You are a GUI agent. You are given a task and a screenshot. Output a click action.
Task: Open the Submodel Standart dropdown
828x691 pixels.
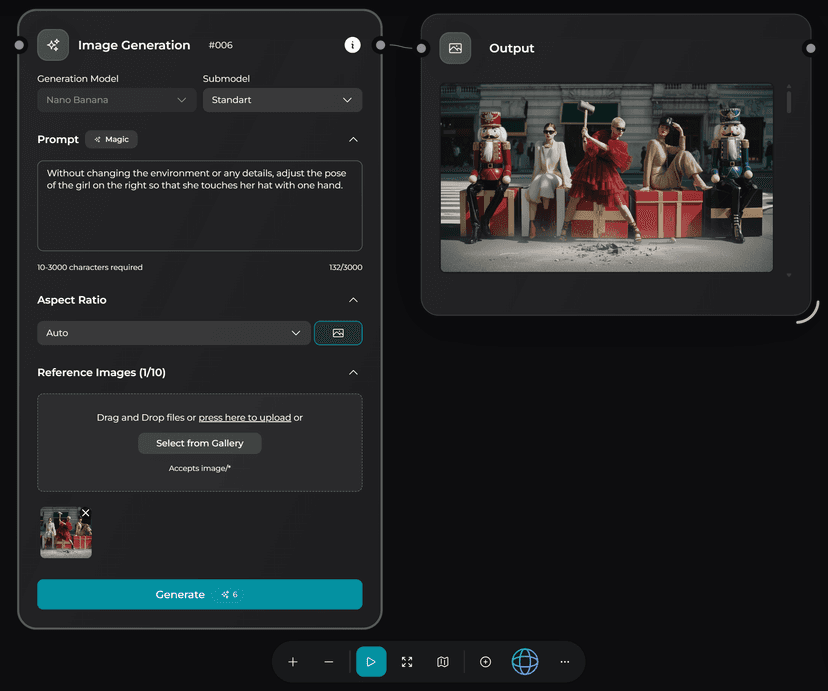(282, 100)
